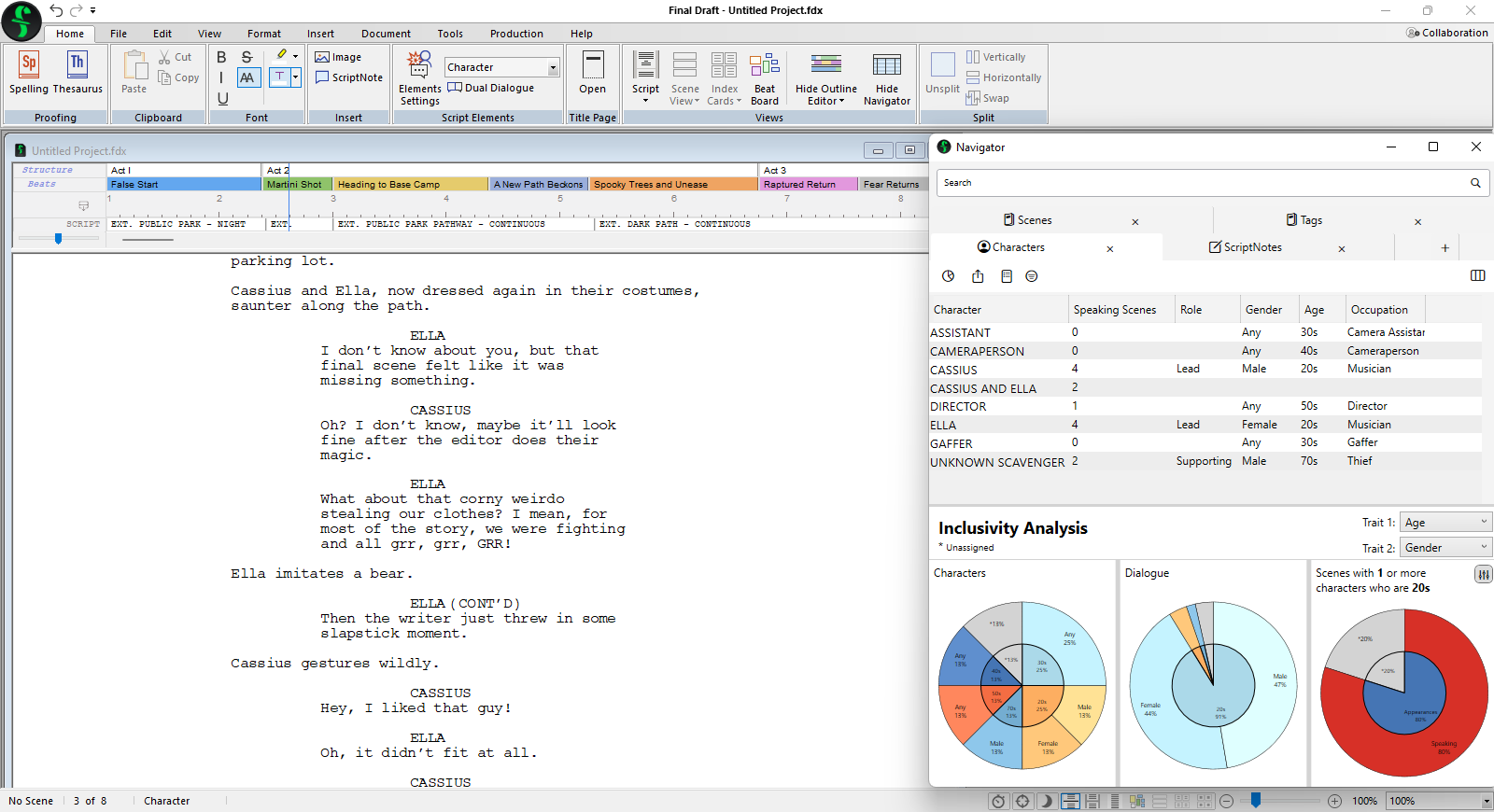Copy the selected text
Image resolution: width=1494 pixels, height=812 pixels.
(x=178, y=77)
